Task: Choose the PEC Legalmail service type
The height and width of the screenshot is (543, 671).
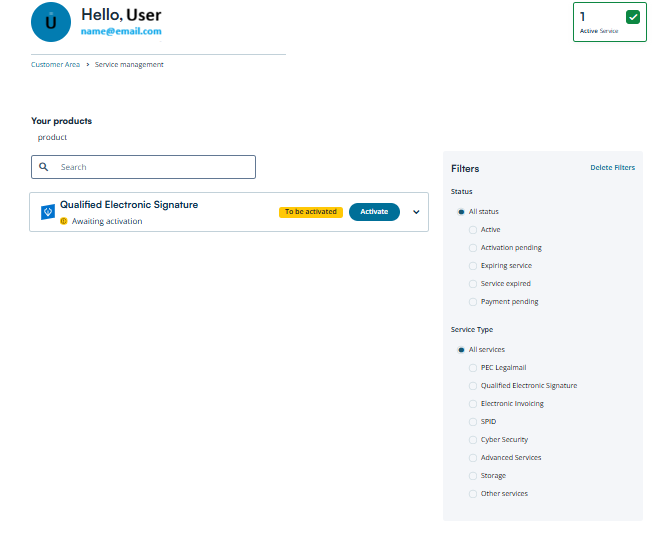Action: (473, 368)
